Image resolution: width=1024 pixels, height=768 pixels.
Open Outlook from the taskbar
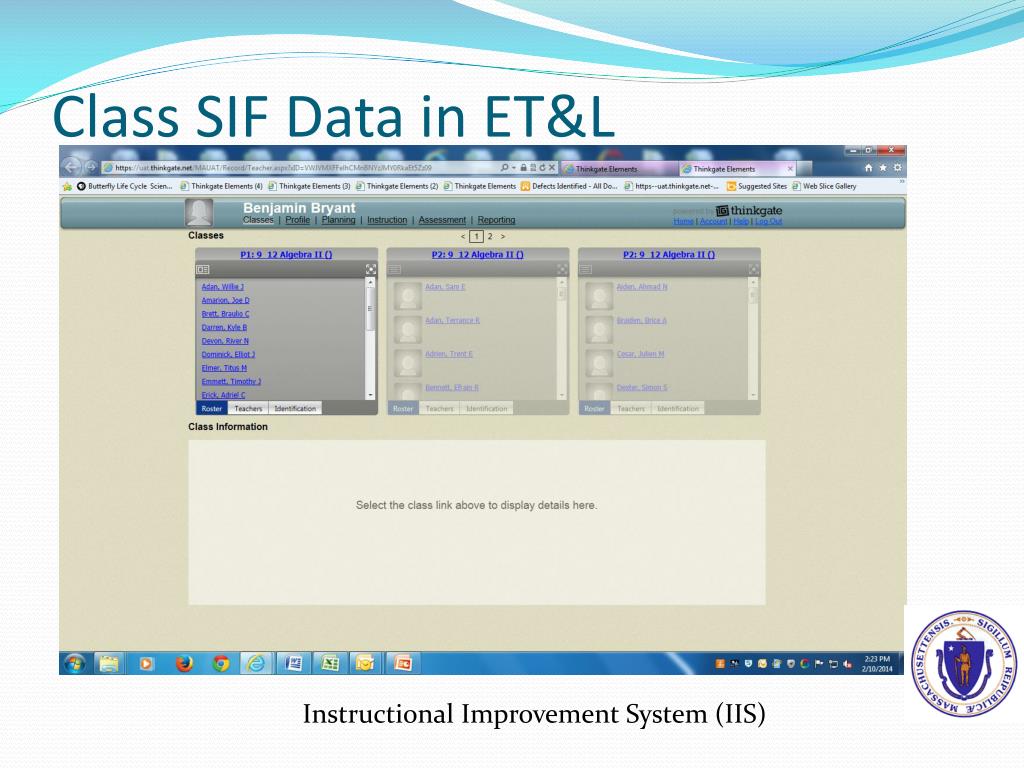pyautogui.click(x=366, y=664)
